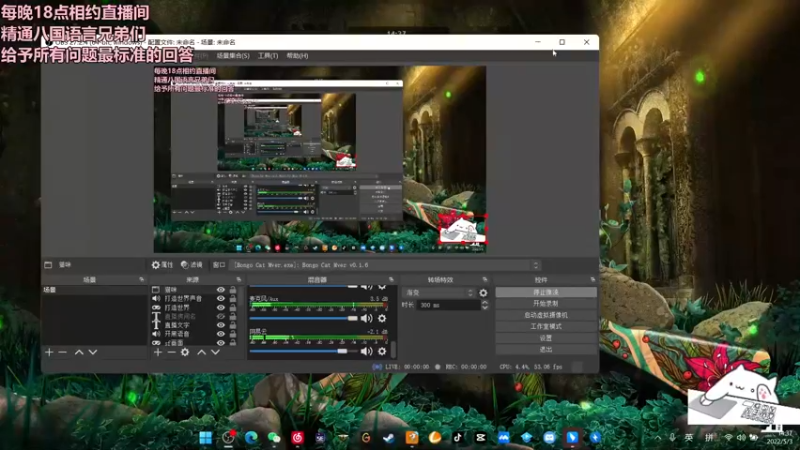
Task: Open Microsoft Edge from the taskbar
Action: [251, 437]
